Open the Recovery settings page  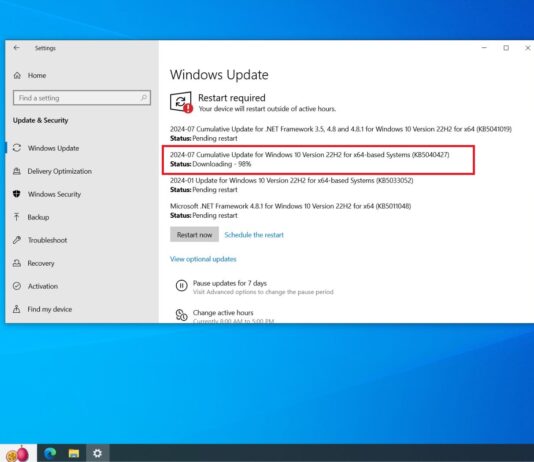(x=41, y=263)
